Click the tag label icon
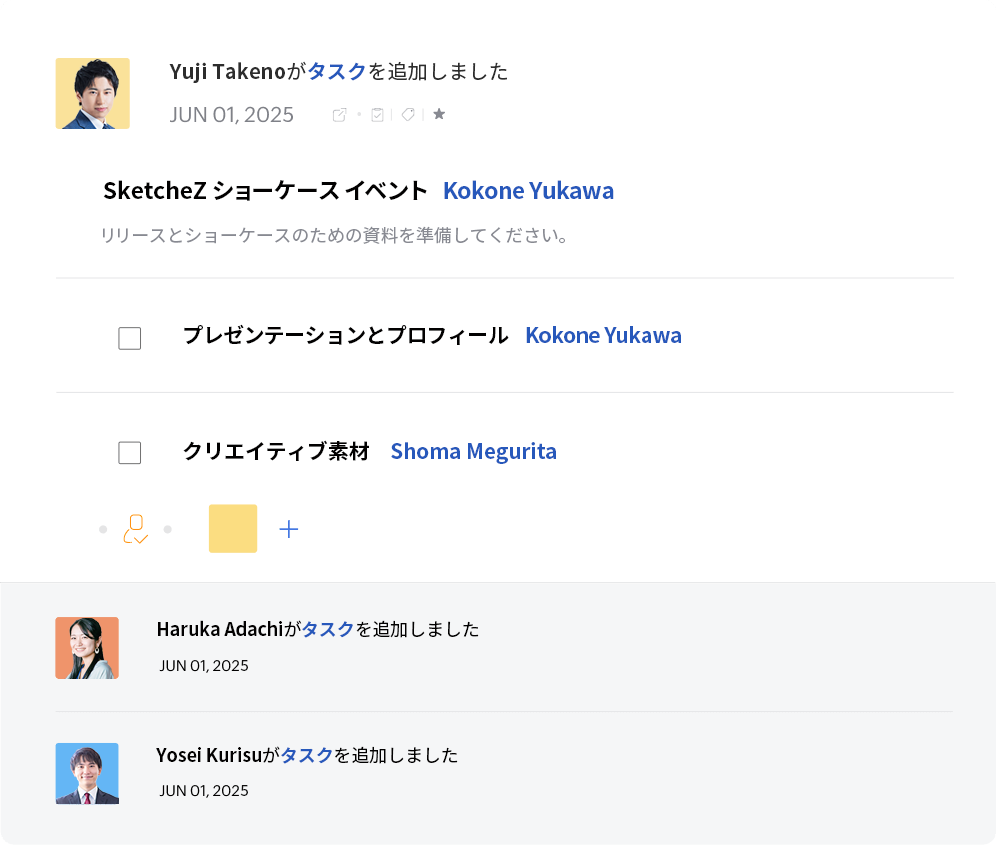The height and width of the screenshot is (845, 996). point(408,115)
